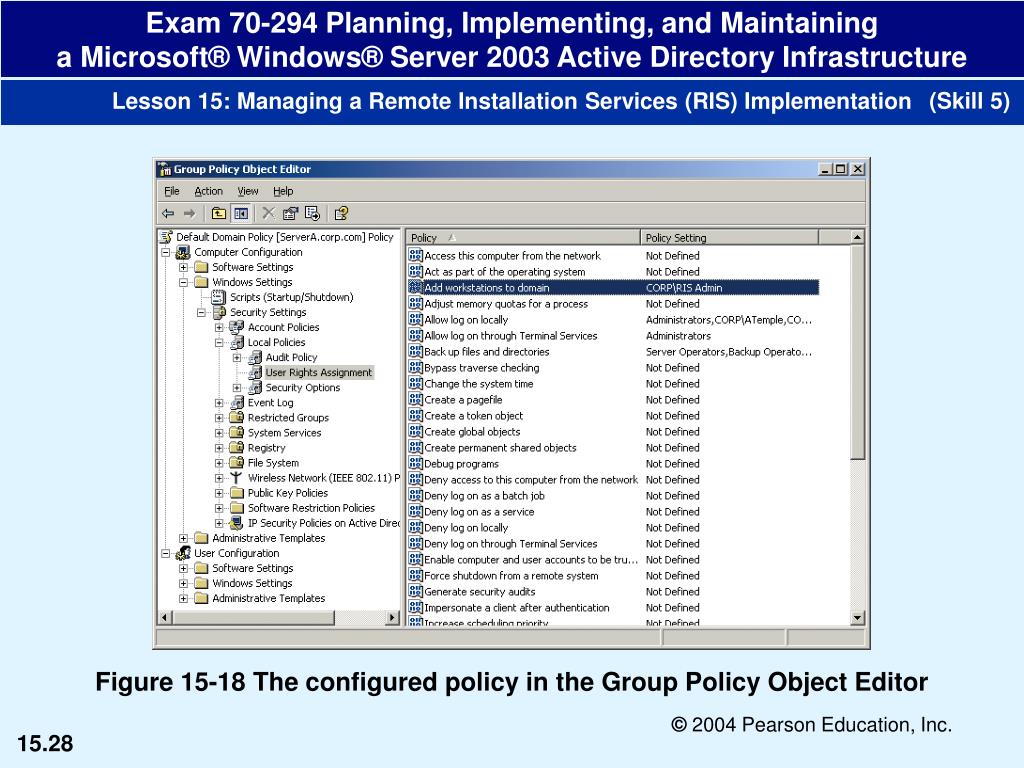Click the Default Domain Policy root icon
The height and width of the screenshot is (768, 1024).
tap(167, 237)
